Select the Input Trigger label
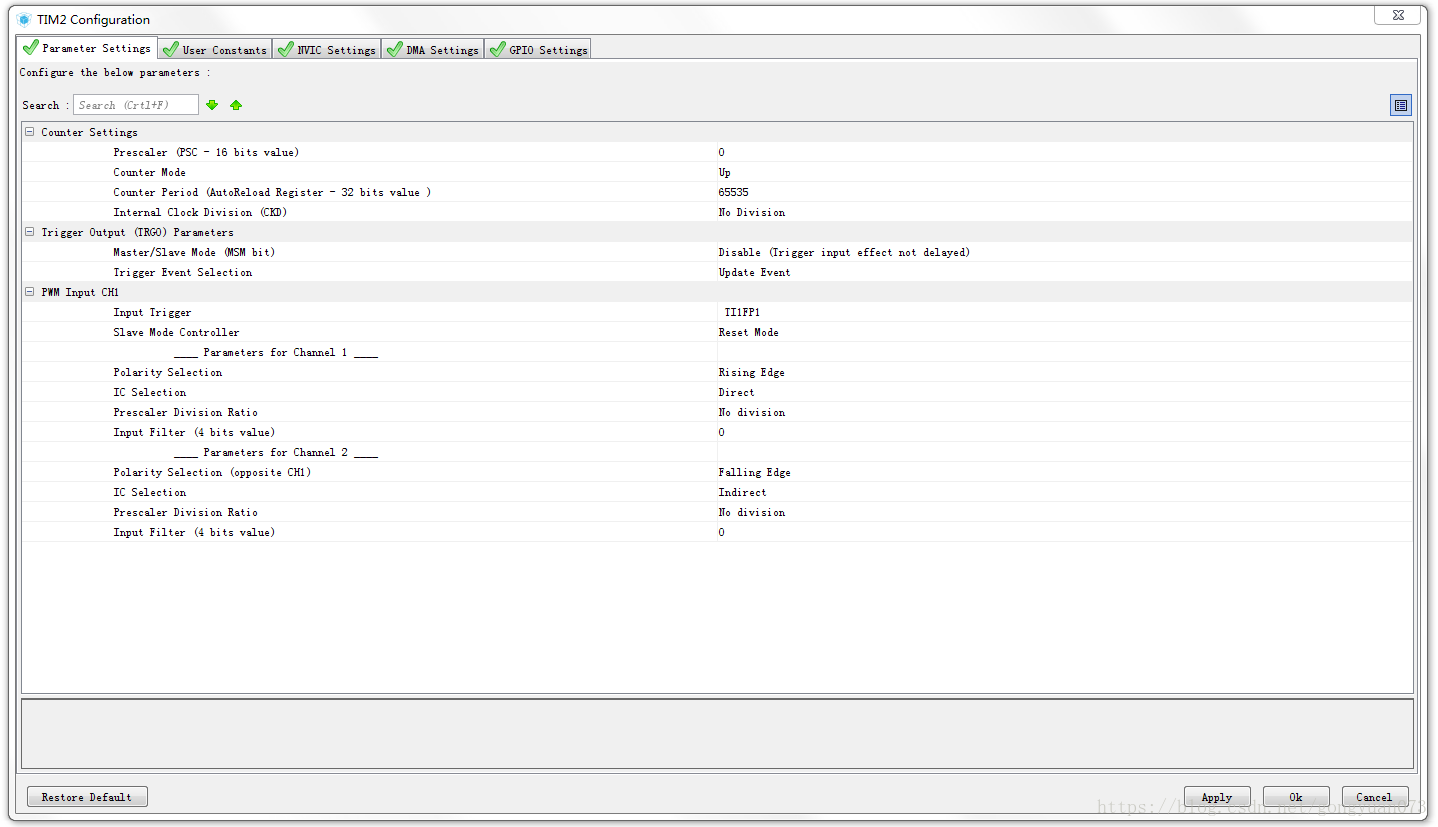The width and height of the screenshot is (1438, 827). [x=152, y=312]
